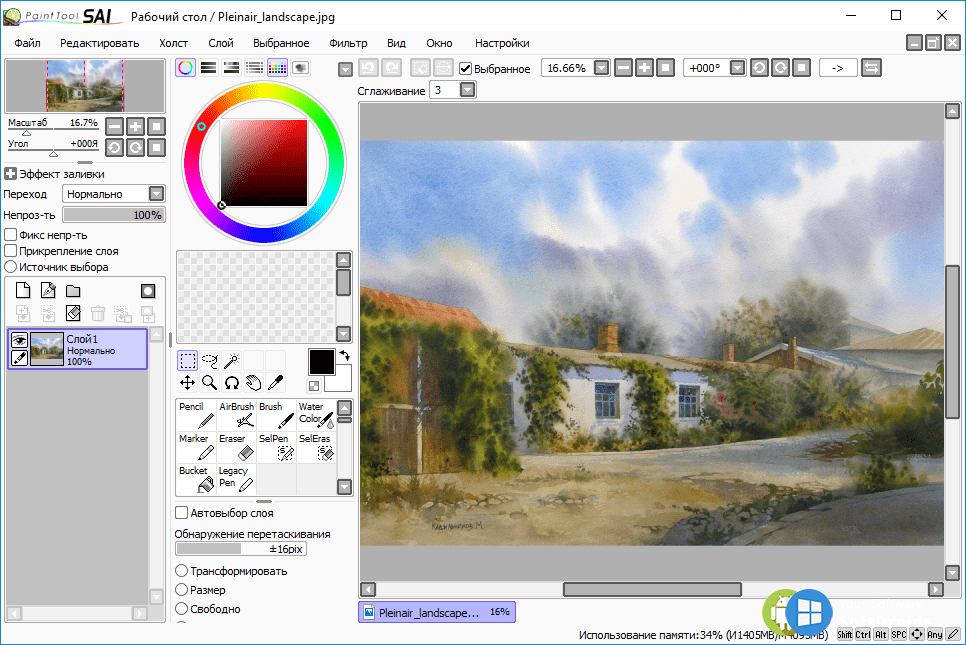The width and height of the screenshot is (966, 645).
Task: Select the Marker tool
Action: (x=196, y=447)
